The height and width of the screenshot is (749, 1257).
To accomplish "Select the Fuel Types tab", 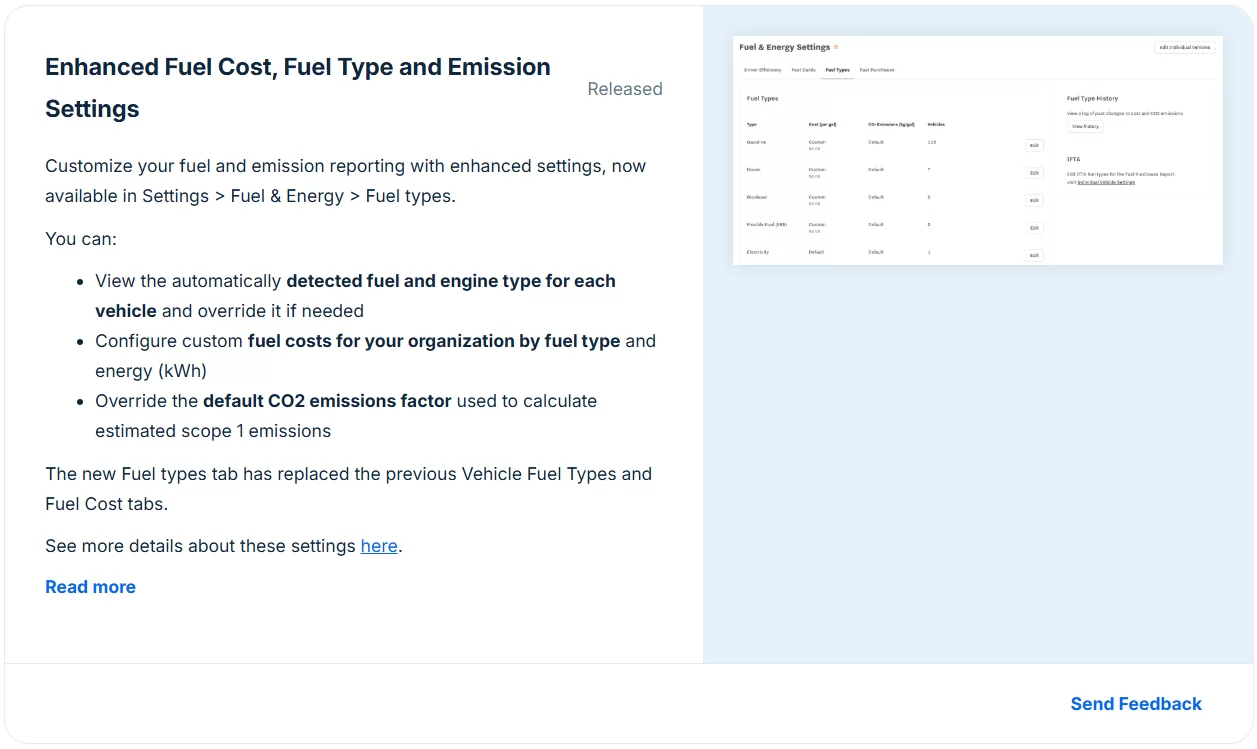I will click(x=837, y=70).
